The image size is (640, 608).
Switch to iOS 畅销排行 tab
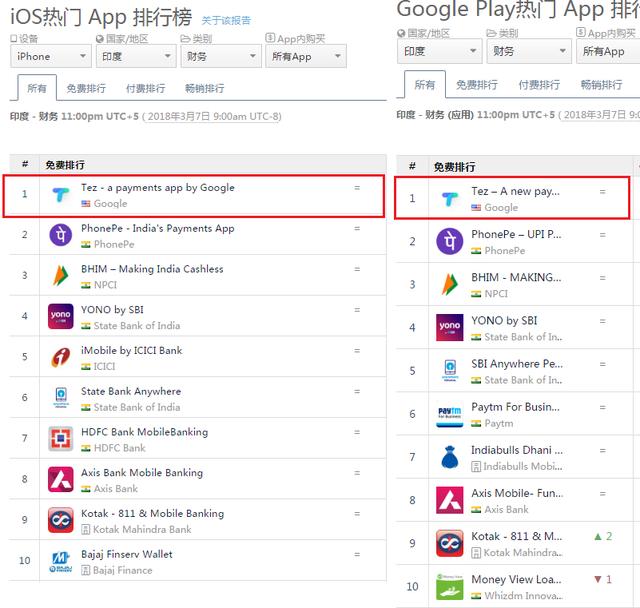coord(205,89)
